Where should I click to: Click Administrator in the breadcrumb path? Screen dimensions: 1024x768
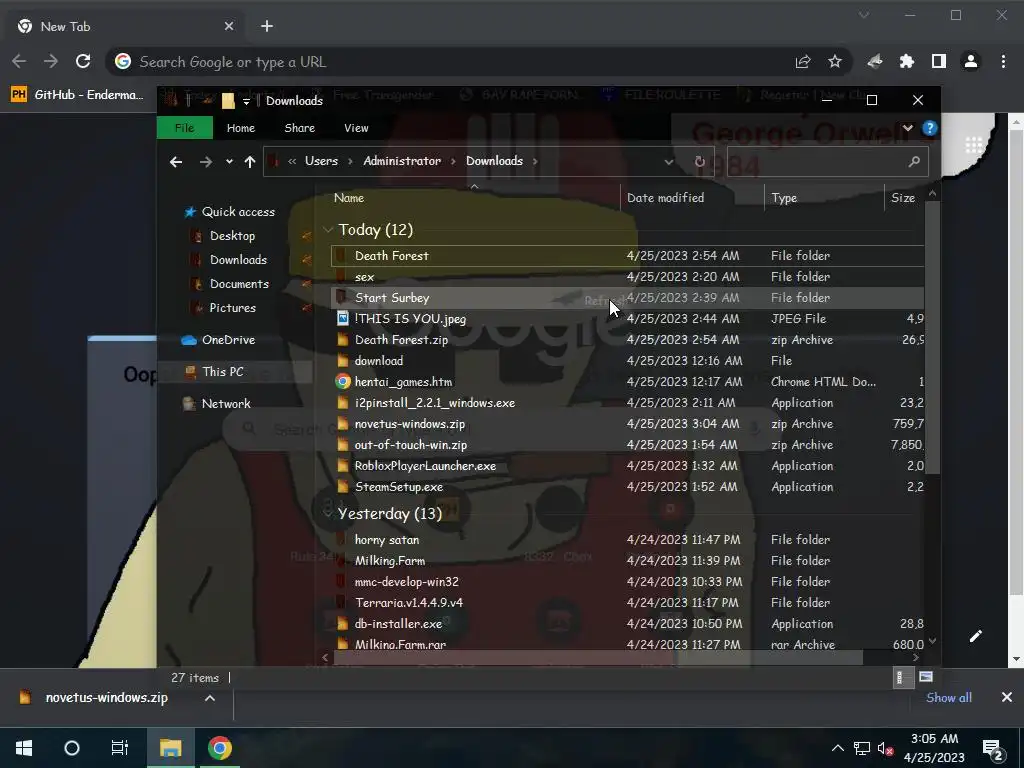(x=402, y=161)
